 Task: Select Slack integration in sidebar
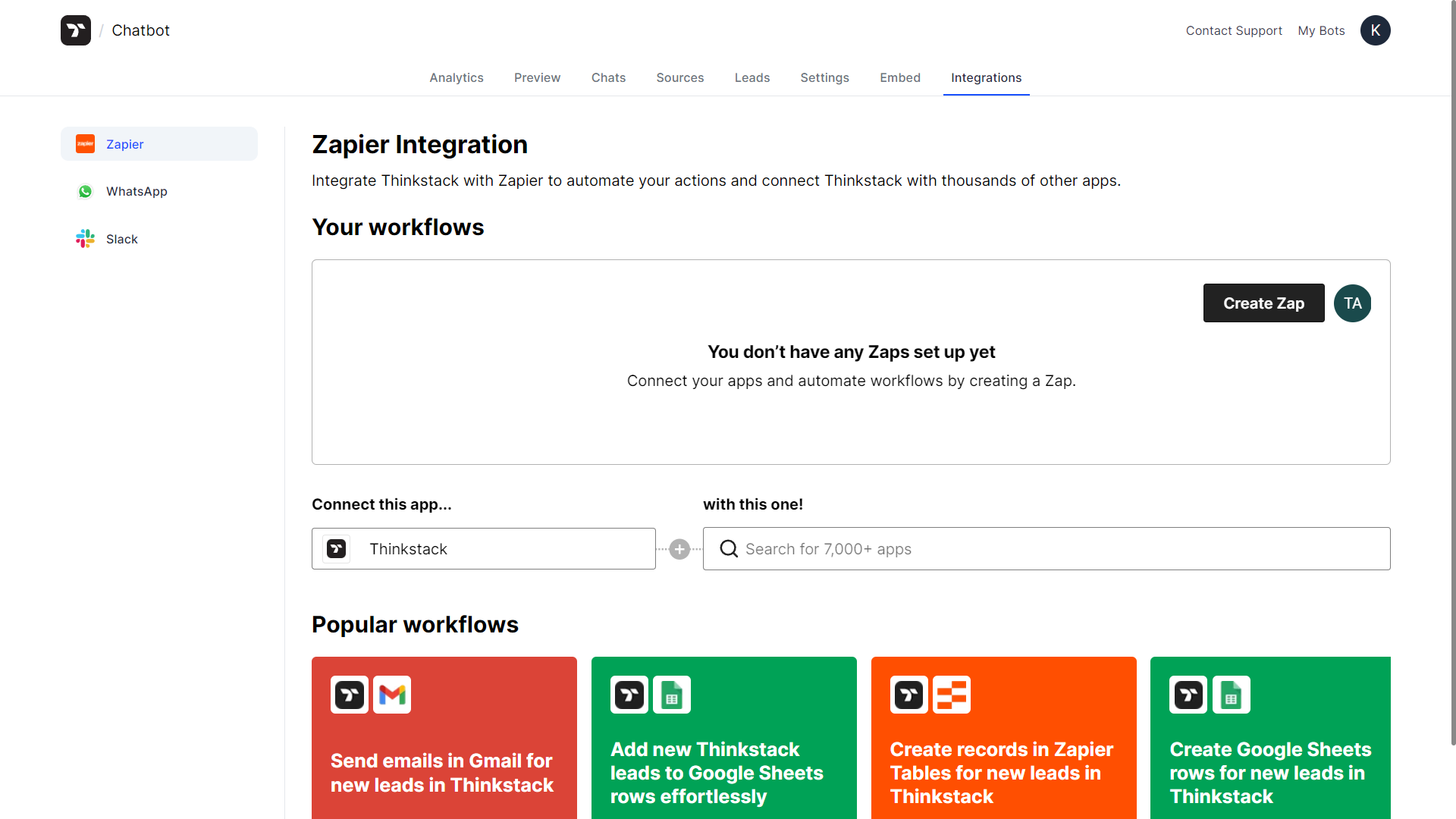point(159,239)
